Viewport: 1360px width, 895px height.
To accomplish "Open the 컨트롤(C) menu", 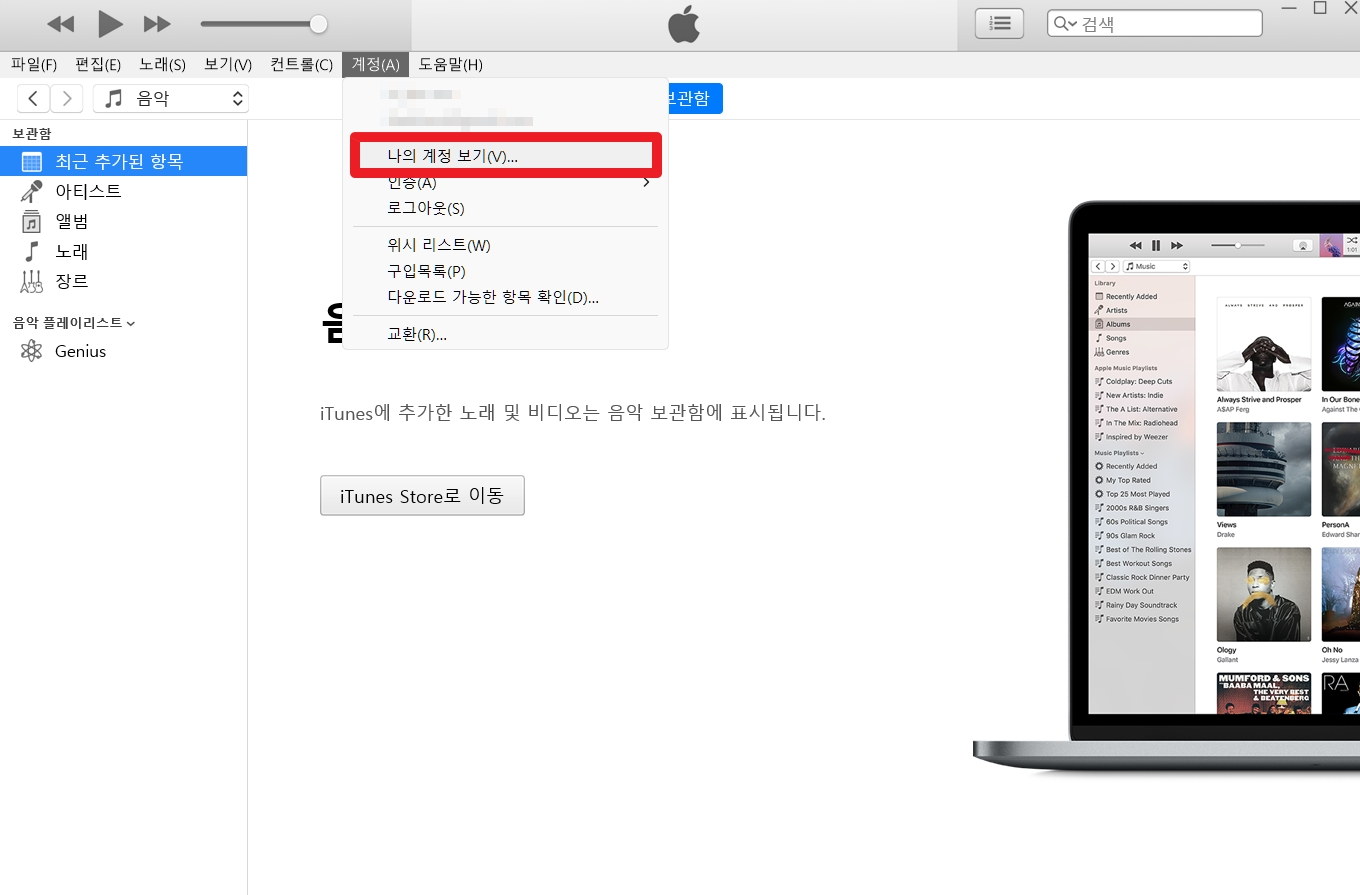I will click(x=301, y=65).
